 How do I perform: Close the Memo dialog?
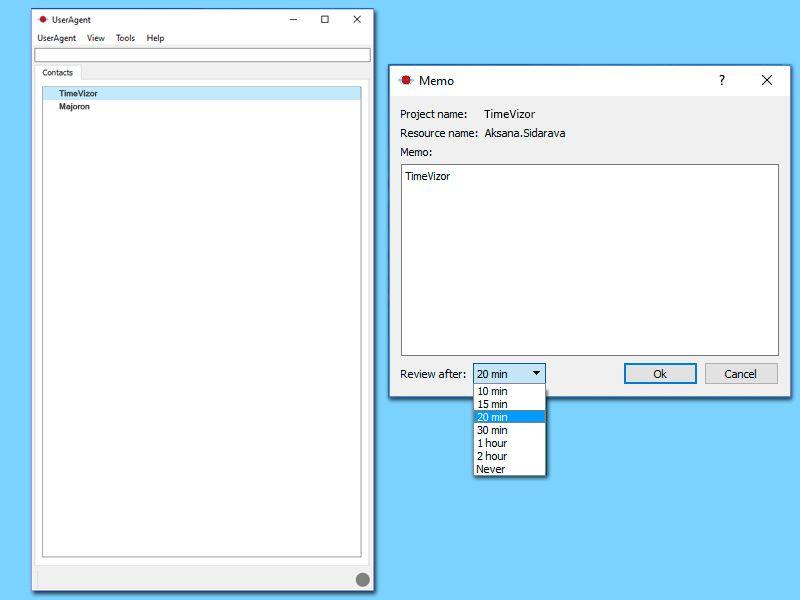(x=766, y=80)
